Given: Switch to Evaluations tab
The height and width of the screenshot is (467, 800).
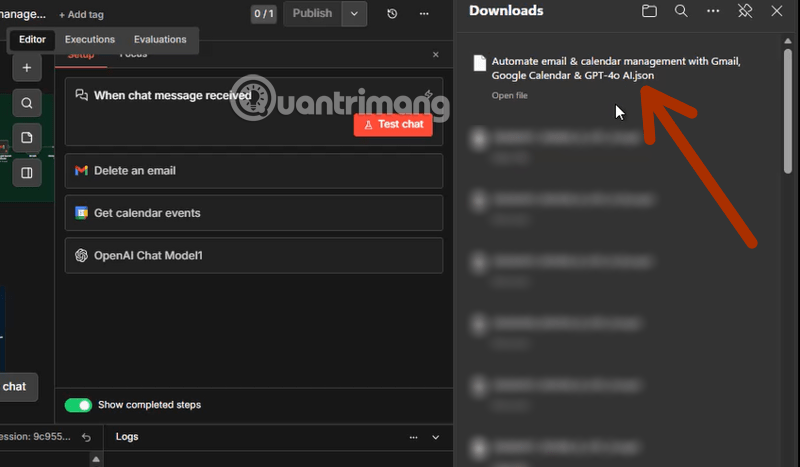Looking at the screenshot, I should pyautogui.click(x=160, y=39).
